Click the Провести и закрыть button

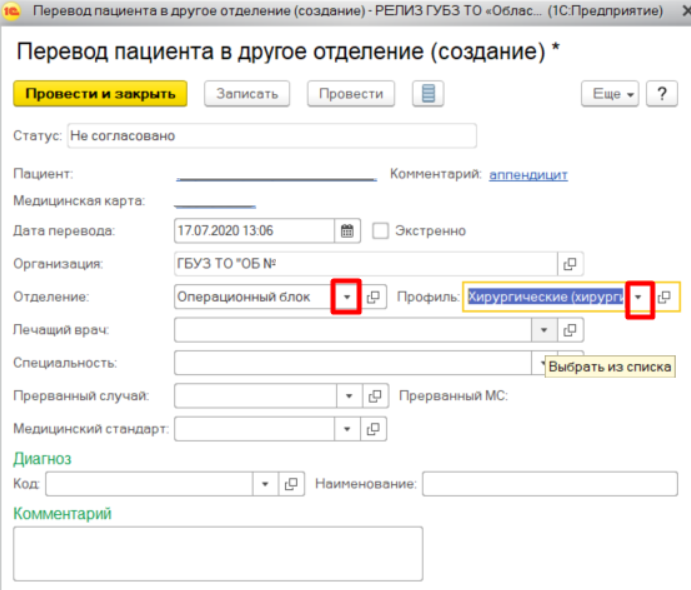100,94
